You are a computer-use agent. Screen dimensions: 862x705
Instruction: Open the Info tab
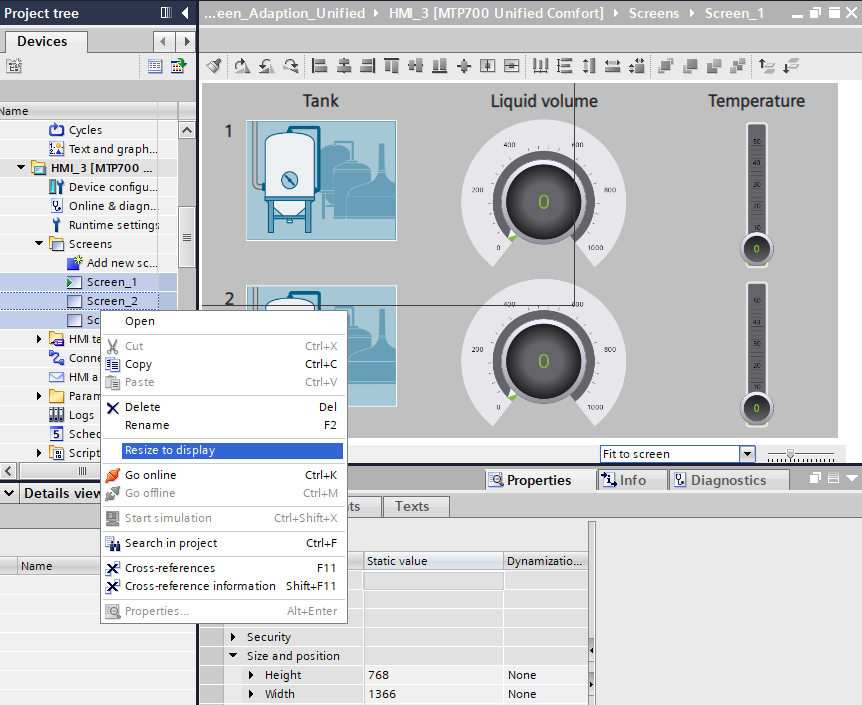[623, 480]
